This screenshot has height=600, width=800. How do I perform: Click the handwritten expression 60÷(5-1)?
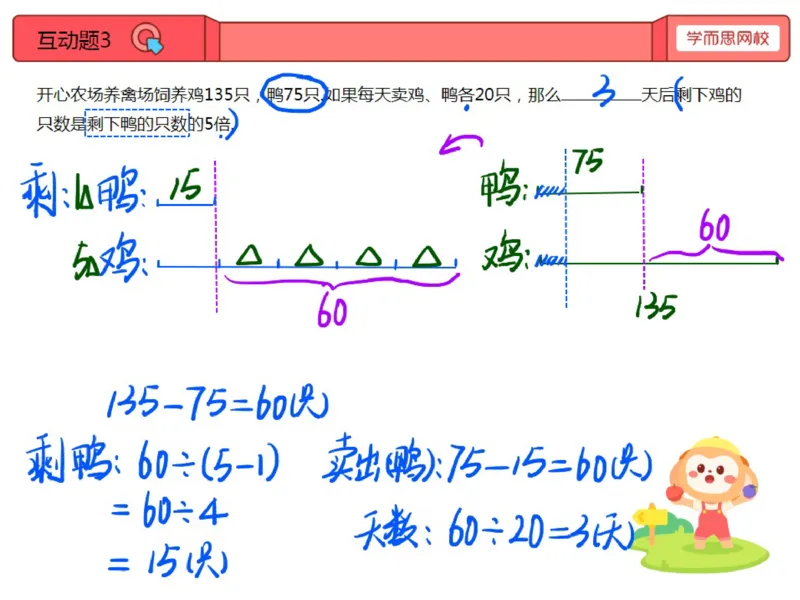[x=208, y=463]
